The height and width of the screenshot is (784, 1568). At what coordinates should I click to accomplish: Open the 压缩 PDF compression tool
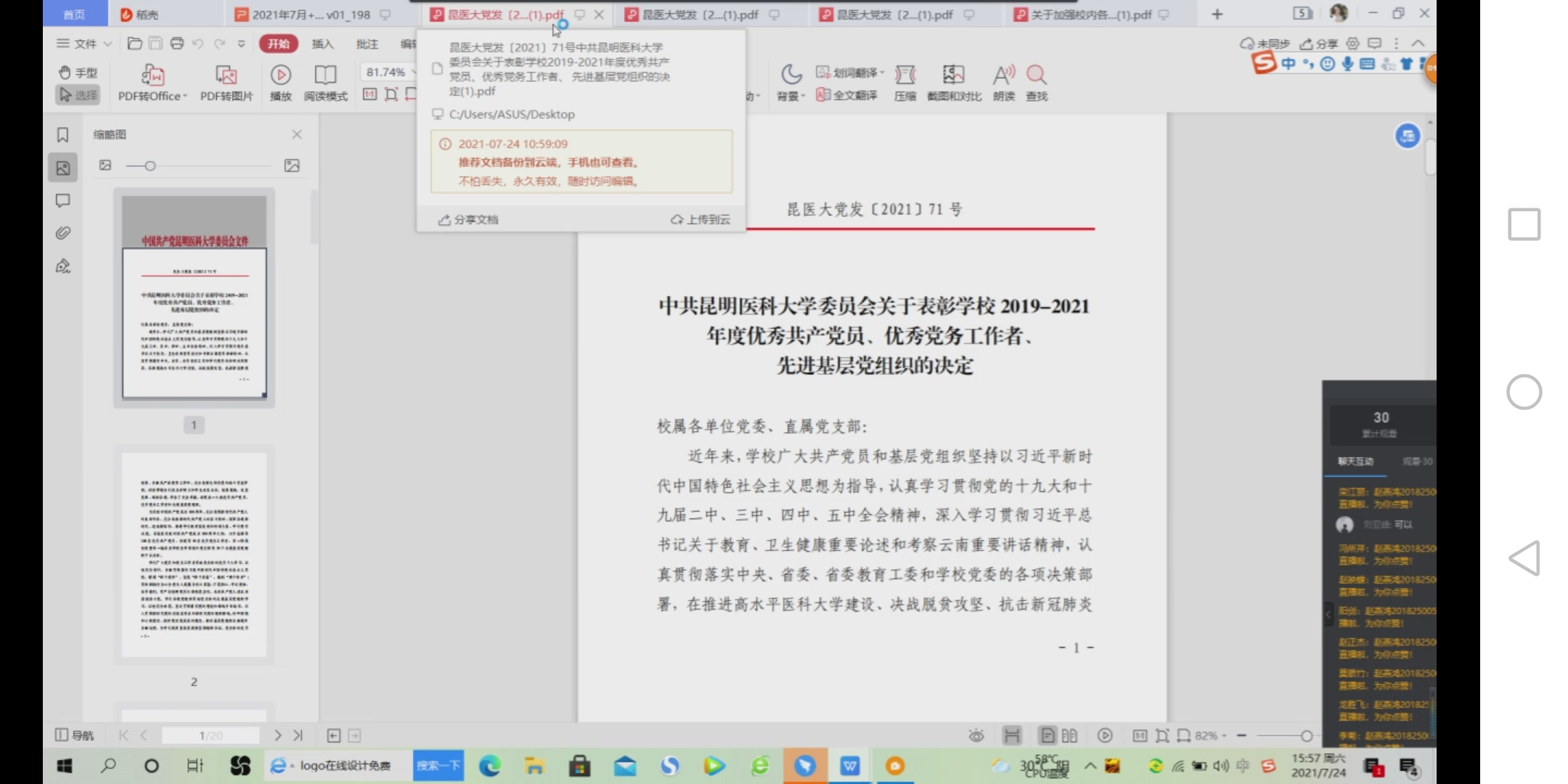(906, 81)
